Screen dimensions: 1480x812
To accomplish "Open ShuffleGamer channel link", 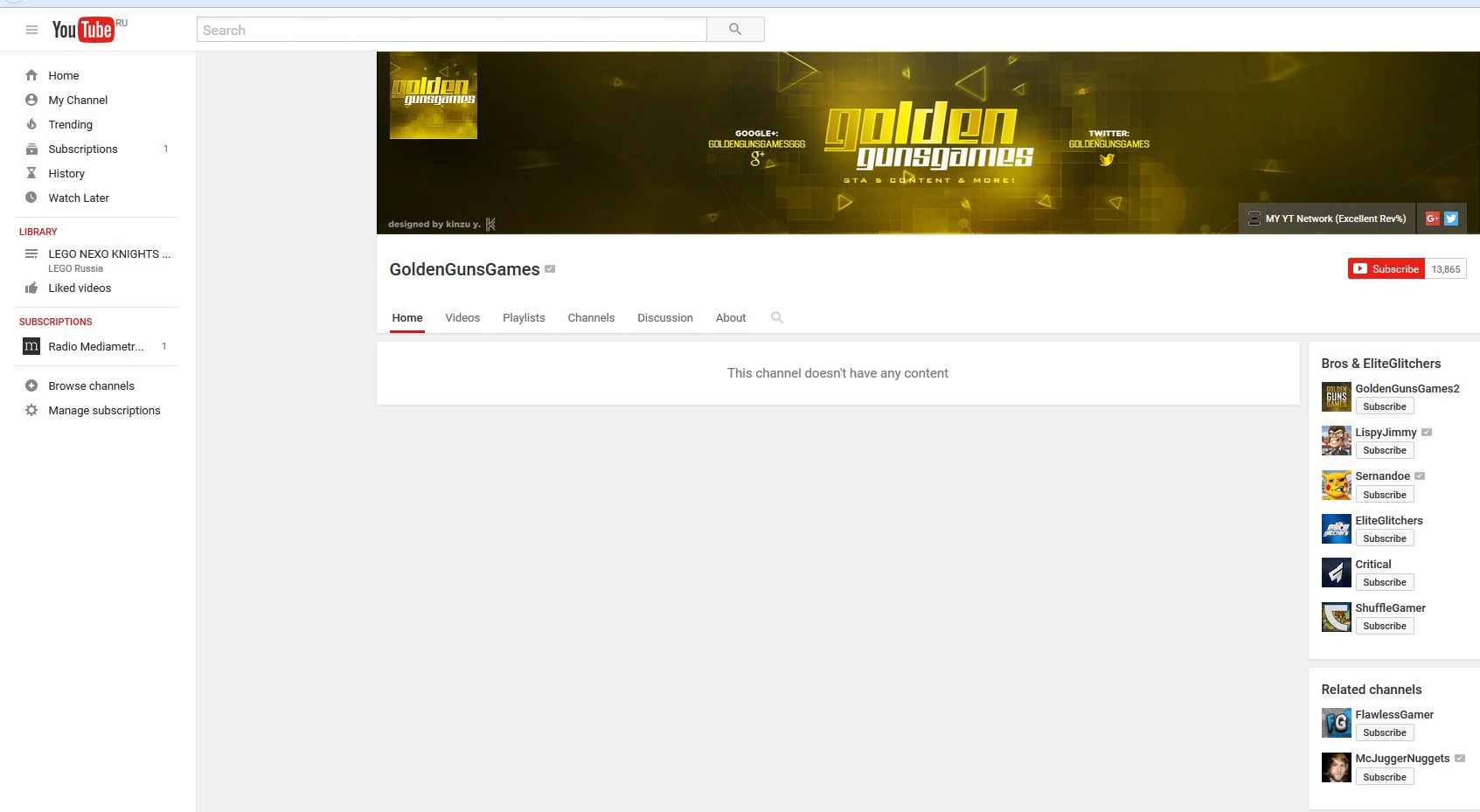I will click(x=1390, y=608).
